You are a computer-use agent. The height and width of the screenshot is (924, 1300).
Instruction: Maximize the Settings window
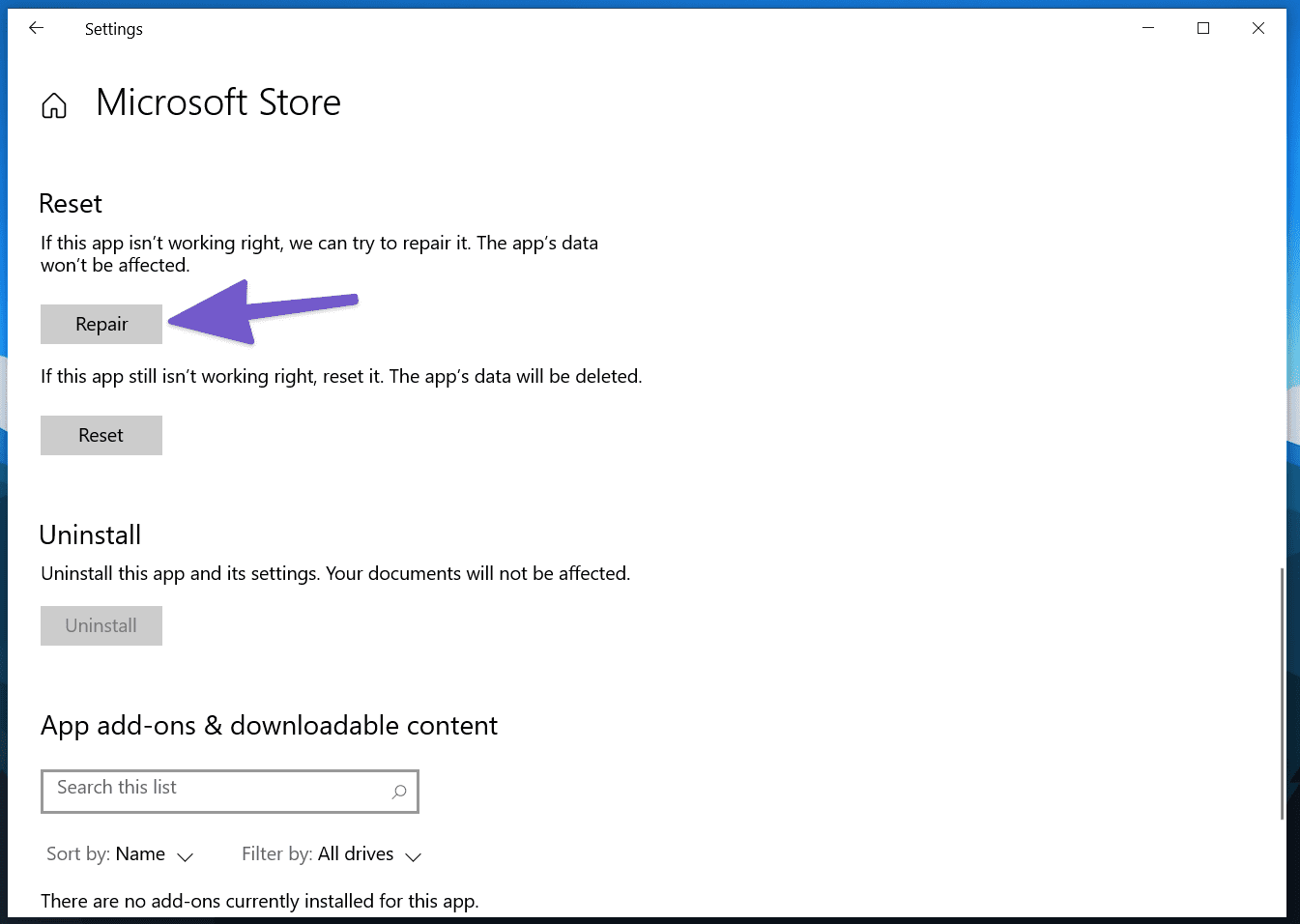(1203, 28)
